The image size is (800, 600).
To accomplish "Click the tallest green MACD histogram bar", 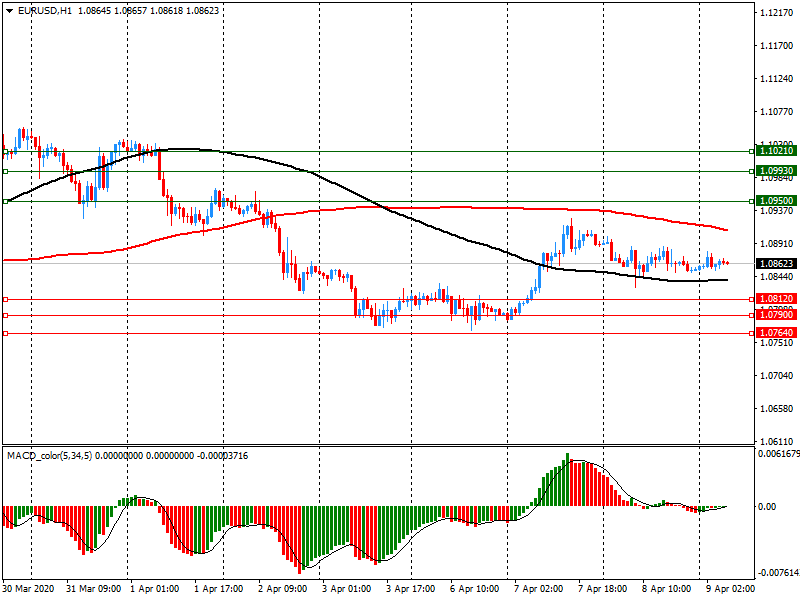I will (x=567, y=480).
